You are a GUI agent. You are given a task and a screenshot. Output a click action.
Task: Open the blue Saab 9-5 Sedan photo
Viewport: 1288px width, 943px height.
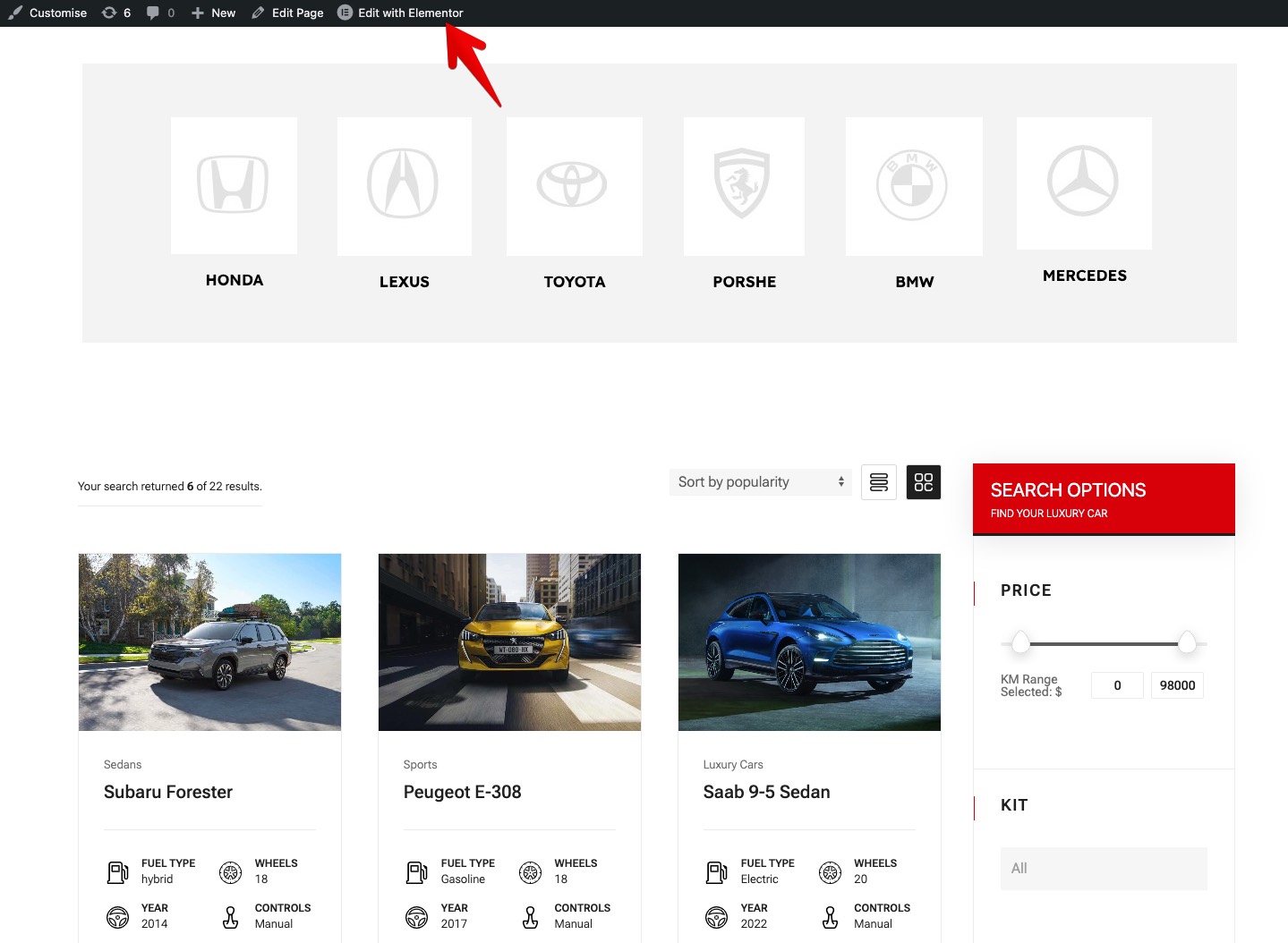809,642
